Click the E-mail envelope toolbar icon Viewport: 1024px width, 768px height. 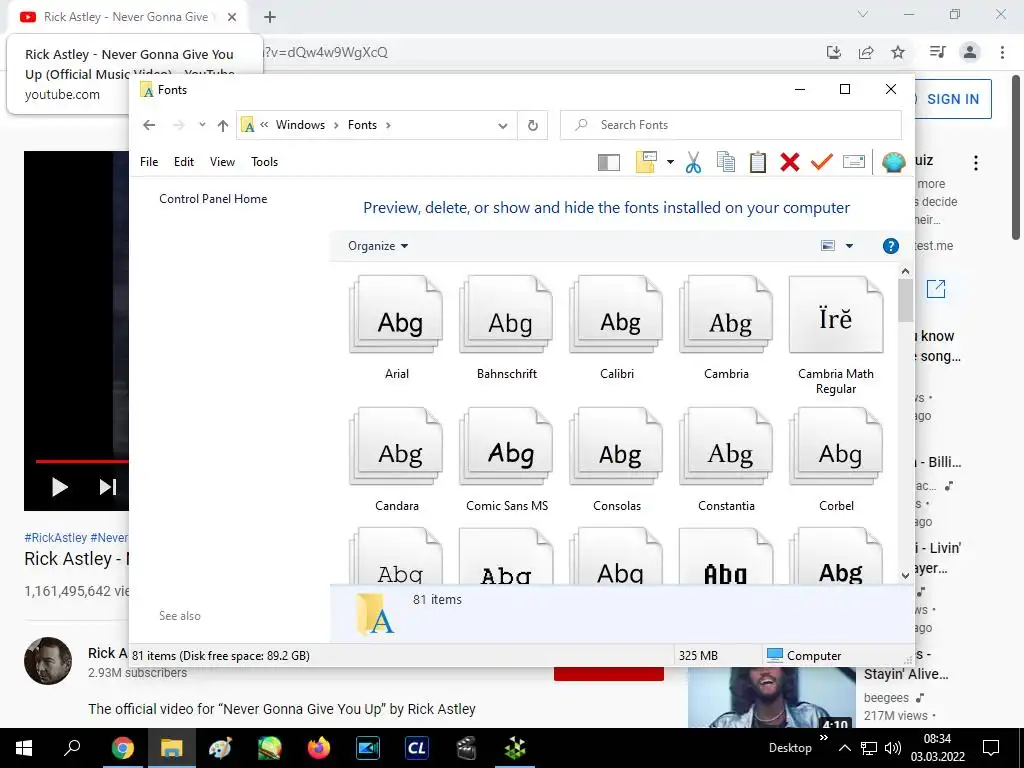854,162
